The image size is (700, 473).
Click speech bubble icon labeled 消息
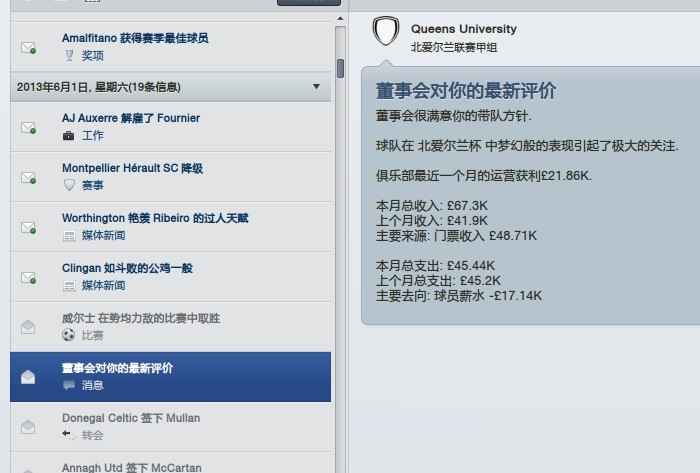coord(69,385)
